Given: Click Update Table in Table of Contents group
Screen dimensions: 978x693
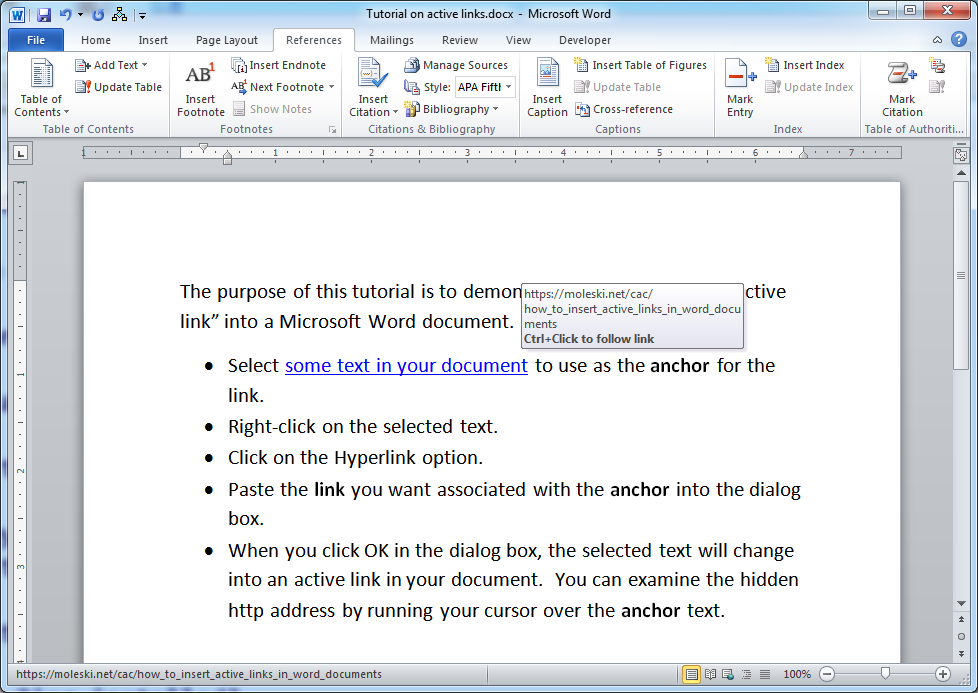Looking at the screenshot, I should (119, 87).
